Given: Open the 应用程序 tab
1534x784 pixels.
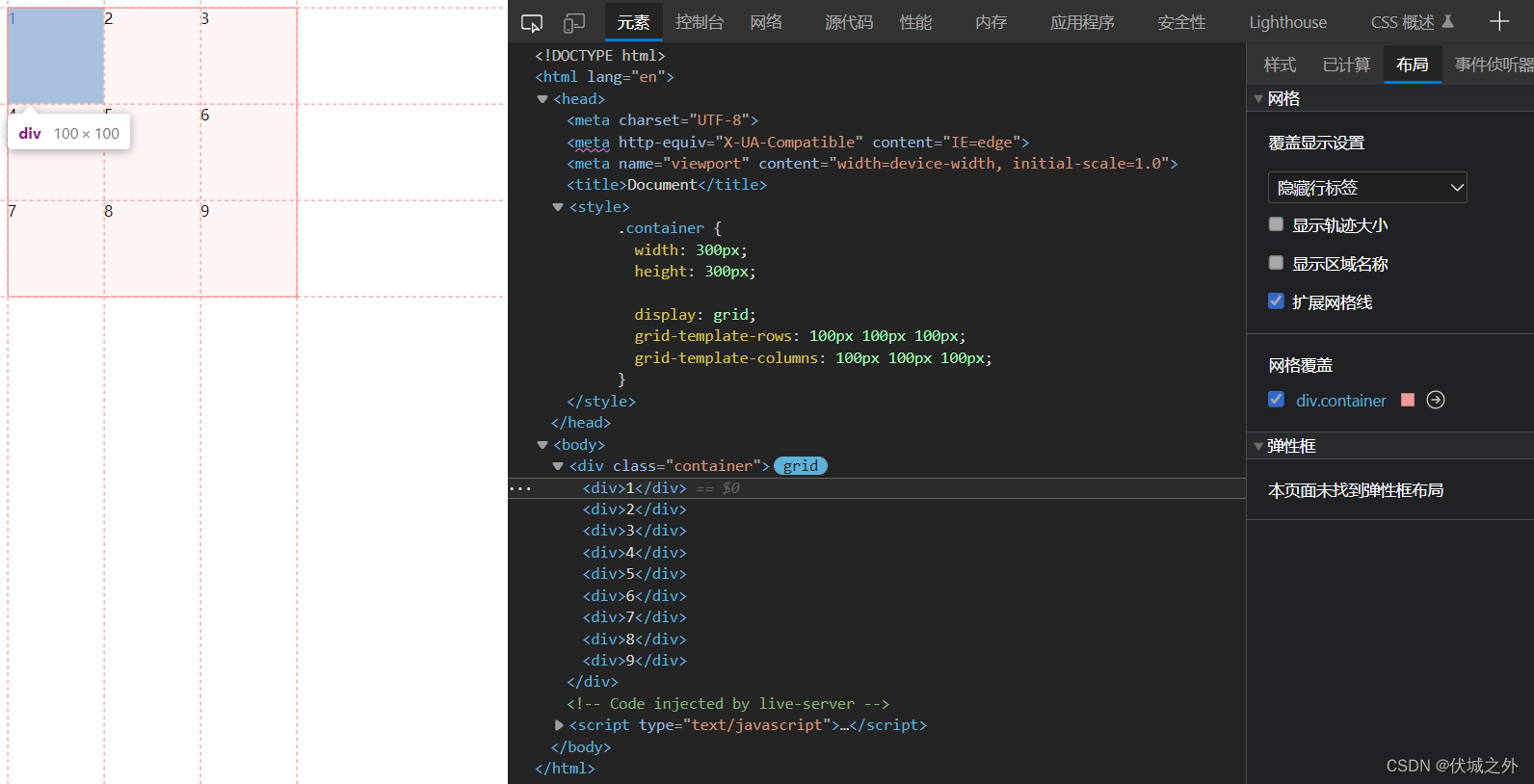Looking at the screenshot, I should [1082, 22].
